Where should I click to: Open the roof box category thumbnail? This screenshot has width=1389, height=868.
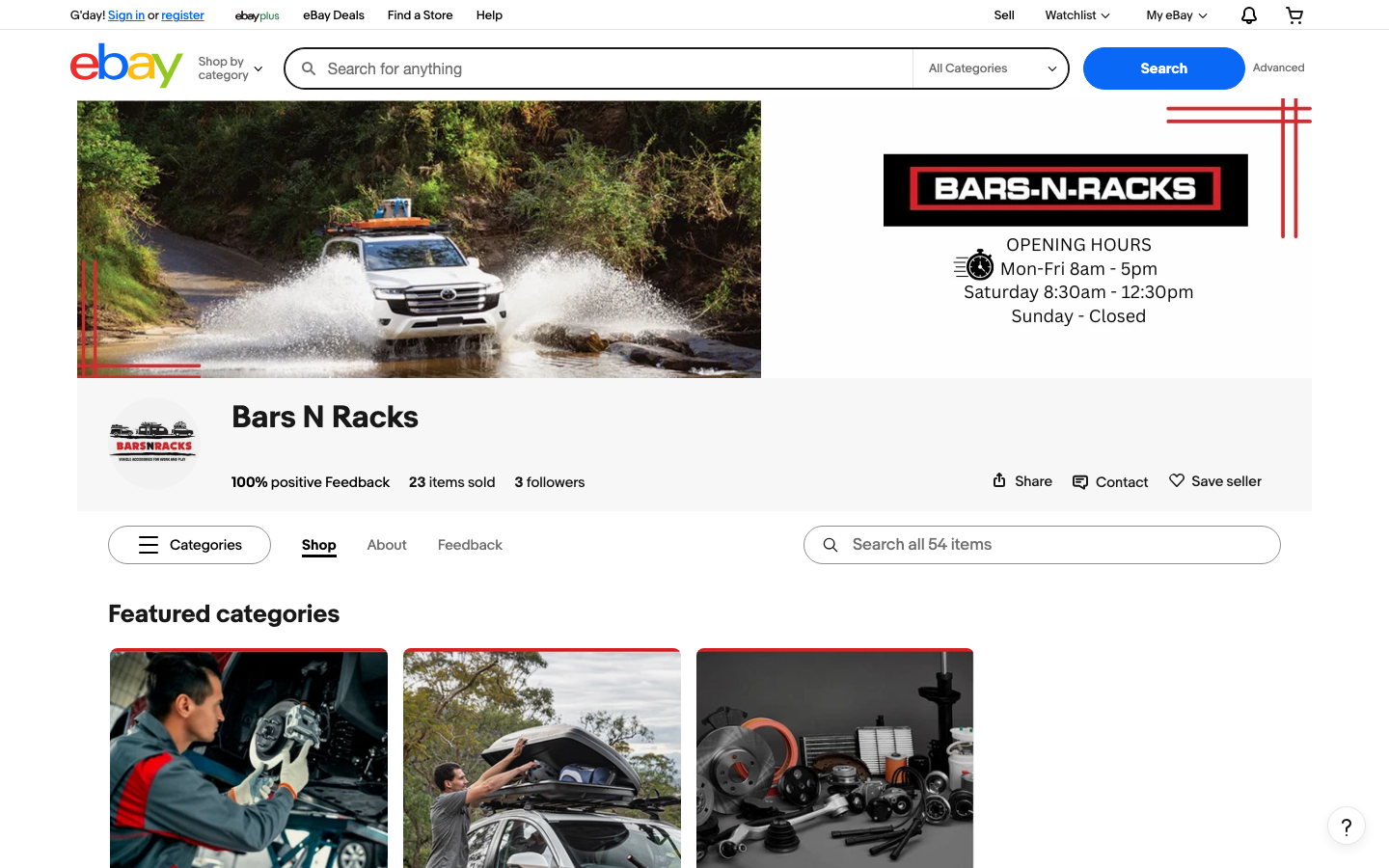(542, 759)
